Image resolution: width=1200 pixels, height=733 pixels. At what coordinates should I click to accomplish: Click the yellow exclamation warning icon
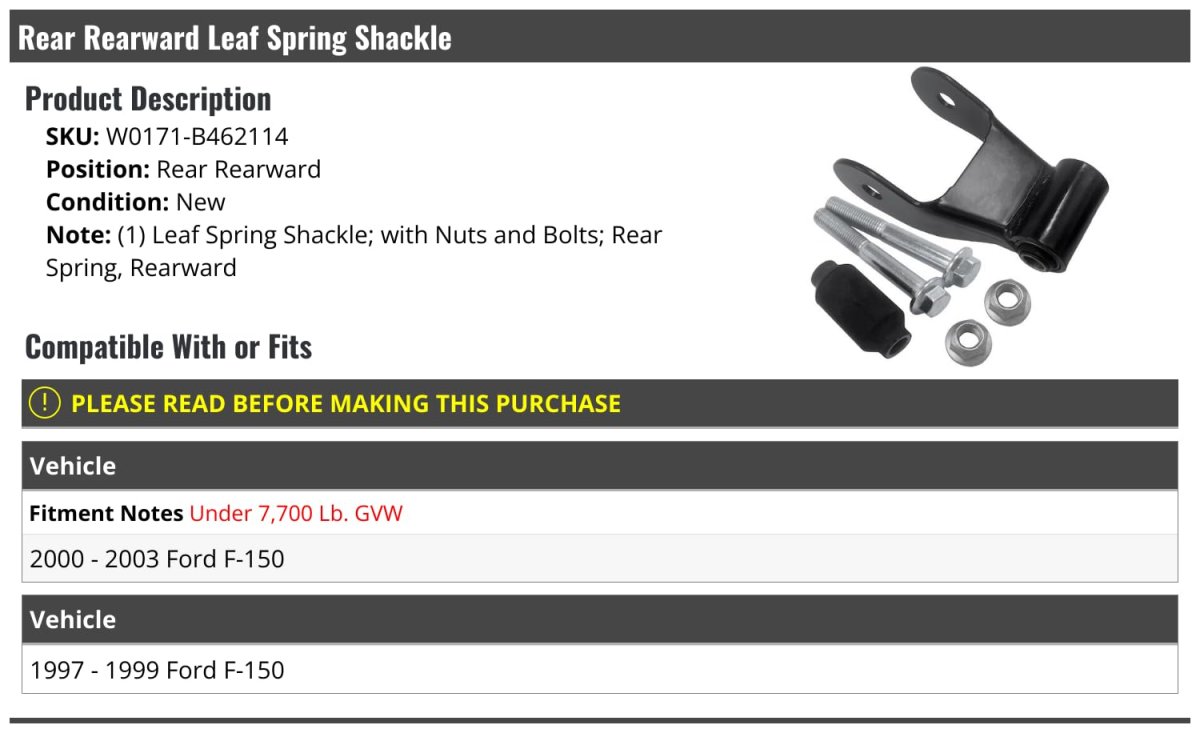tap(44, 403)
